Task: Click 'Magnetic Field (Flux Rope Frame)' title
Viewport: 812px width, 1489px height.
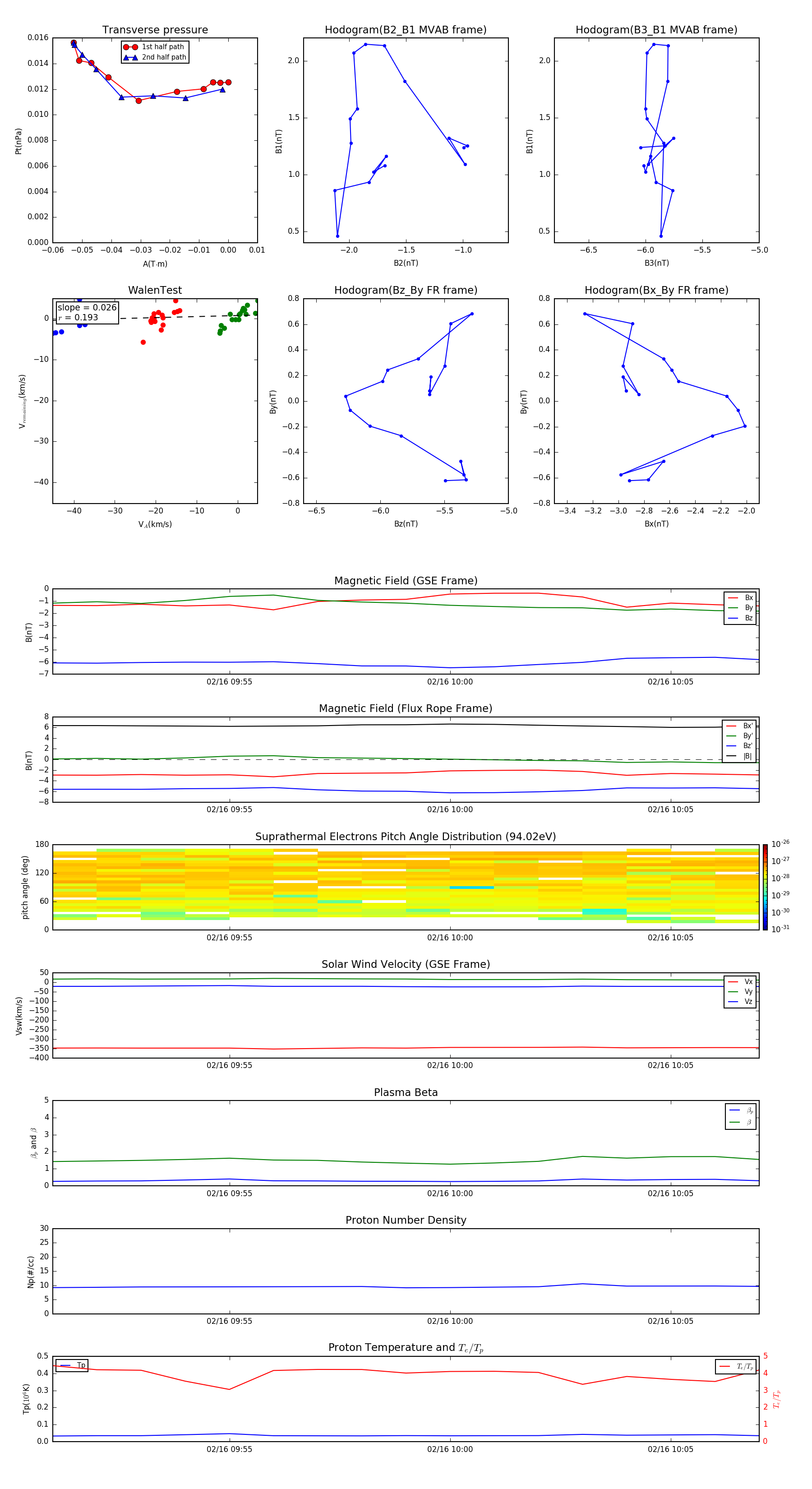Action: pos(406,709)
